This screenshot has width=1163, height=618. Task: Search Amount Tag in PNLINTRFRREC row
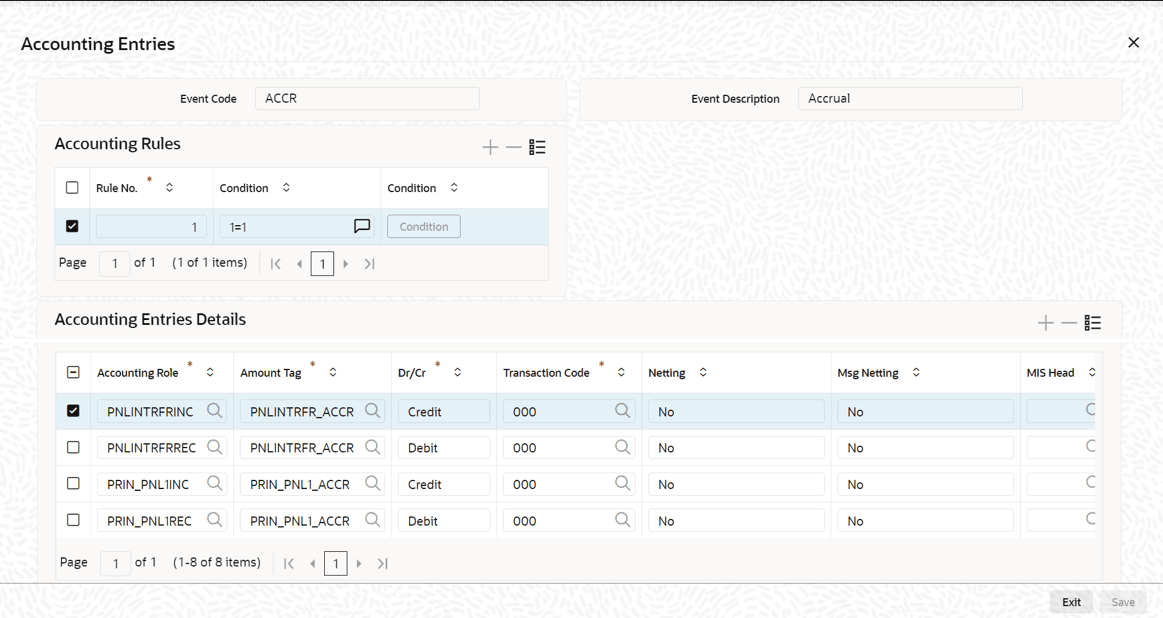pos(372,447)
